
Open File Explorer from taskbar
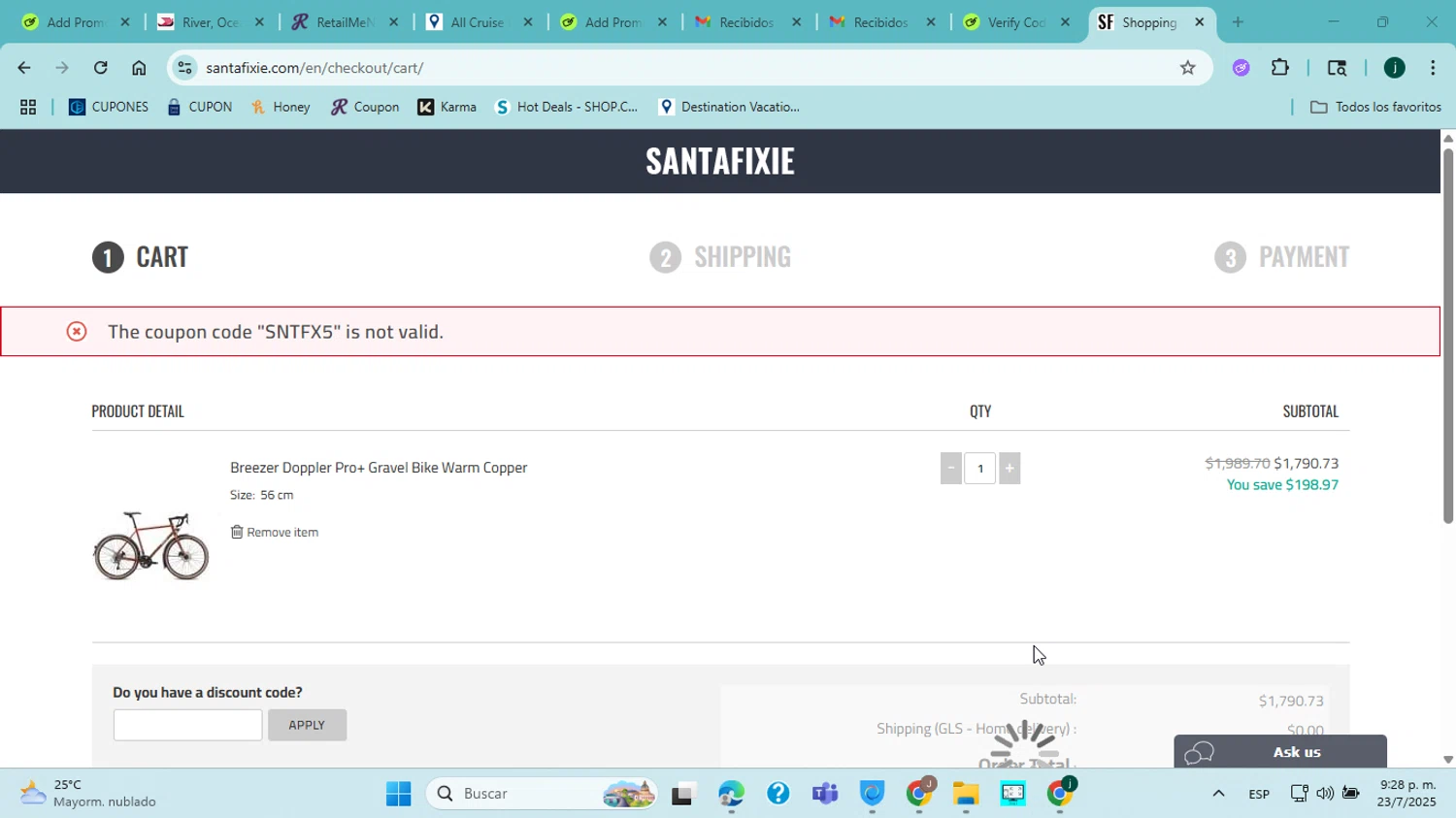point(966,794)
